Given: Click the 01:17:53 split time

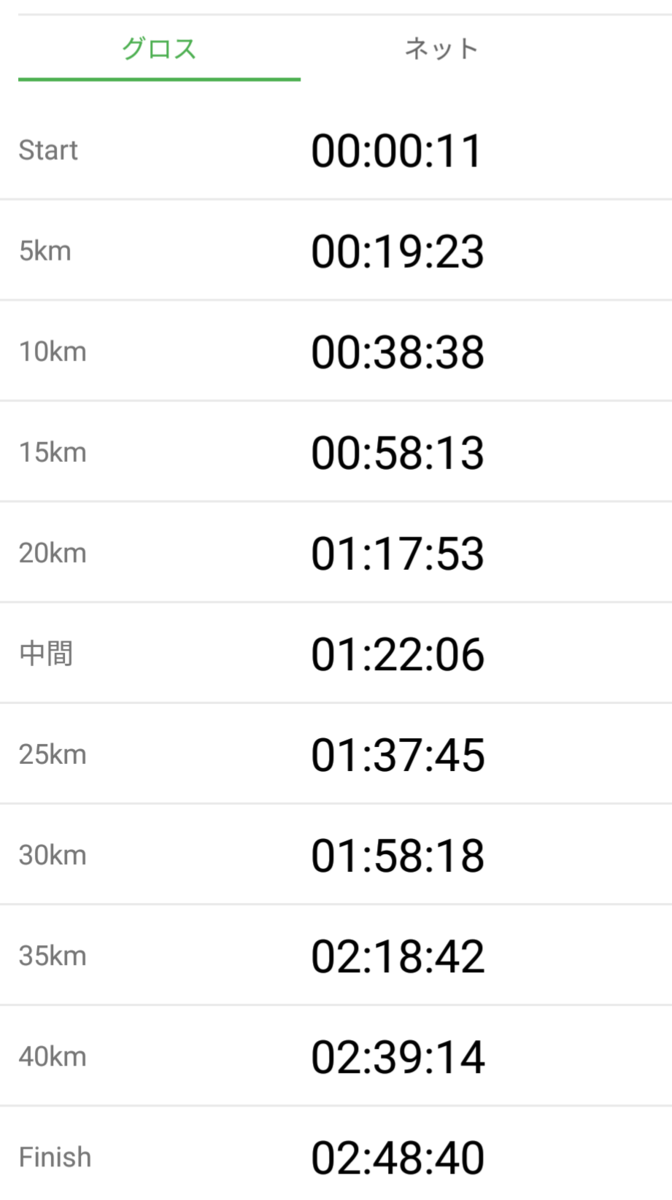Looking at the screenshot, I should [397, 555].
